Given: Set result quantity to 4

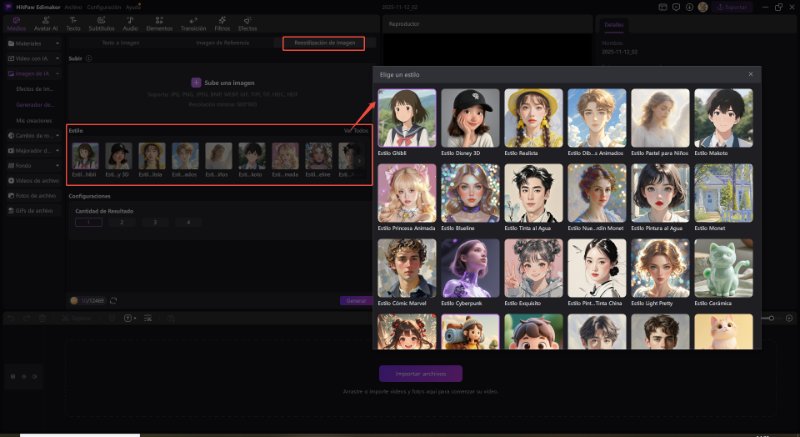Looking at the screenshot, I should click(188, 222).
